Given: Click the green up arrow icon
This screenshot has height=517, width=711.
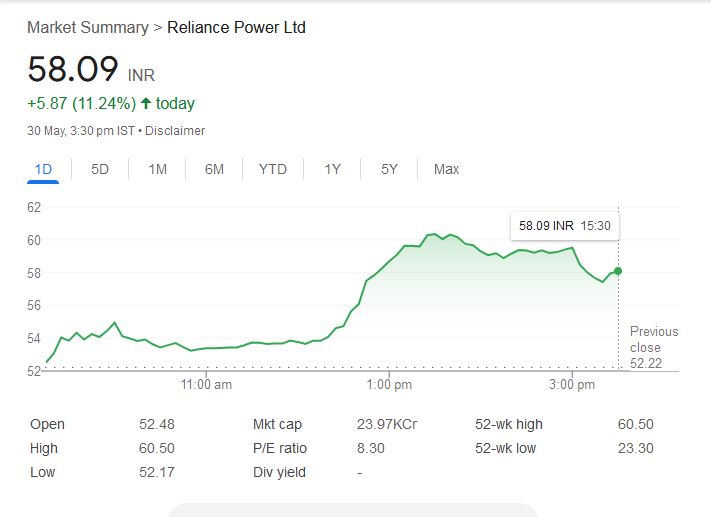Looking at the screenshot, I should tap(146, 103).
